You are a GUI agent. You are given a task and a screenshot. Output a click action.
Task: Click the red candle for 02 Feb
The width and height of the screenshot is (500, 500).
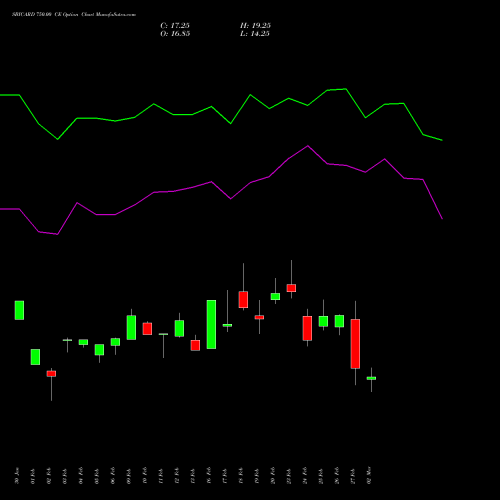[x=51, y=374]
